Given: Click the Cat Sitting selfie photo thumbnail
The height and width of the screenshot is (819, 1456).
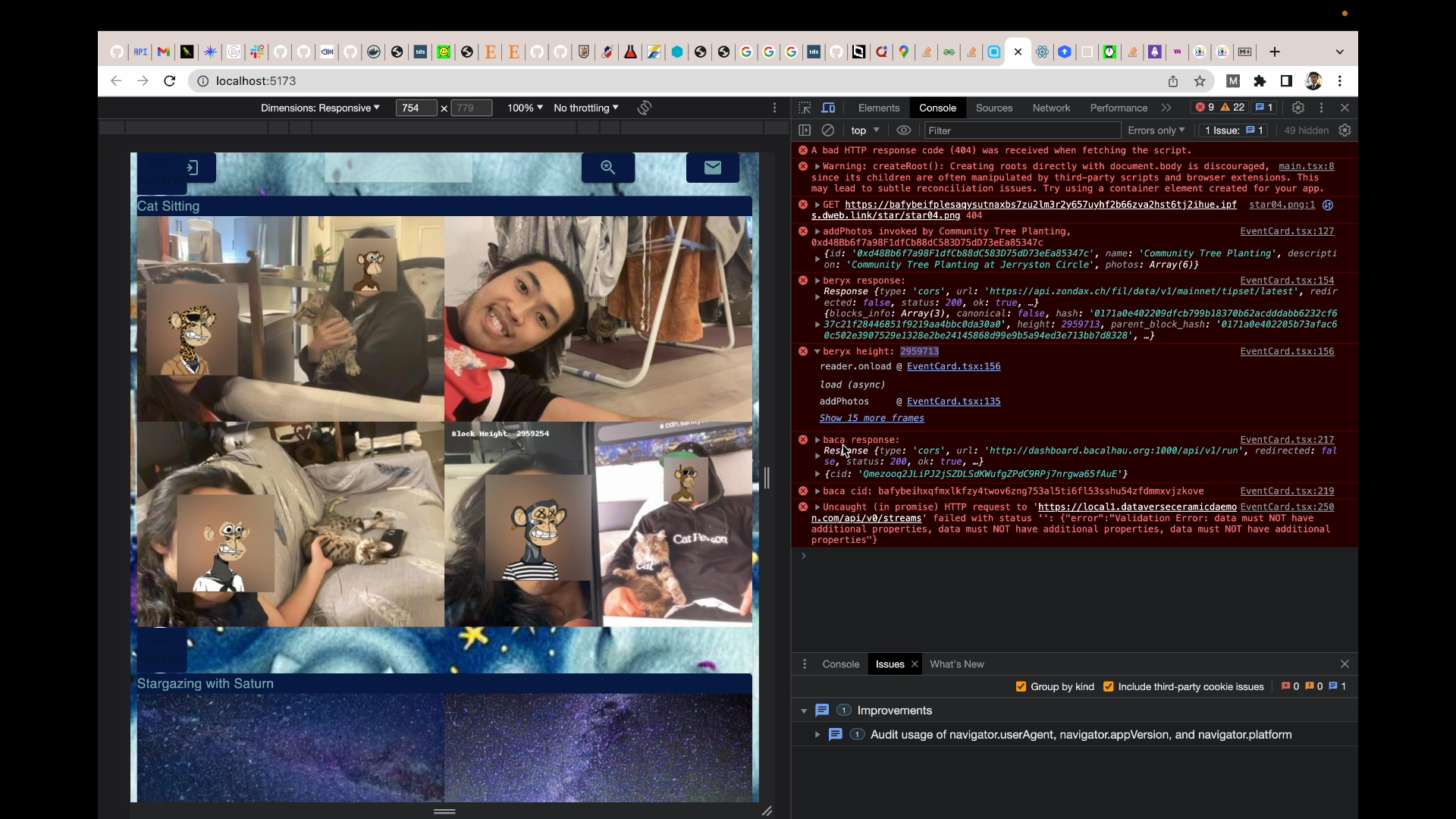Looking at the screenshot, I should [598, 318].
